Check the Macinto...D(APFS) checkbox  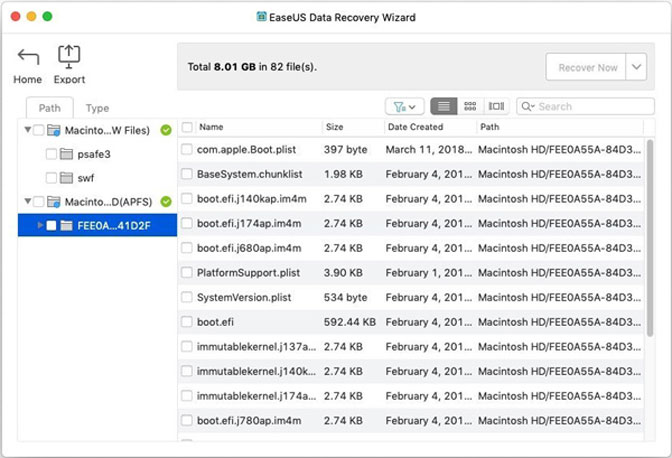pos(39,202)
